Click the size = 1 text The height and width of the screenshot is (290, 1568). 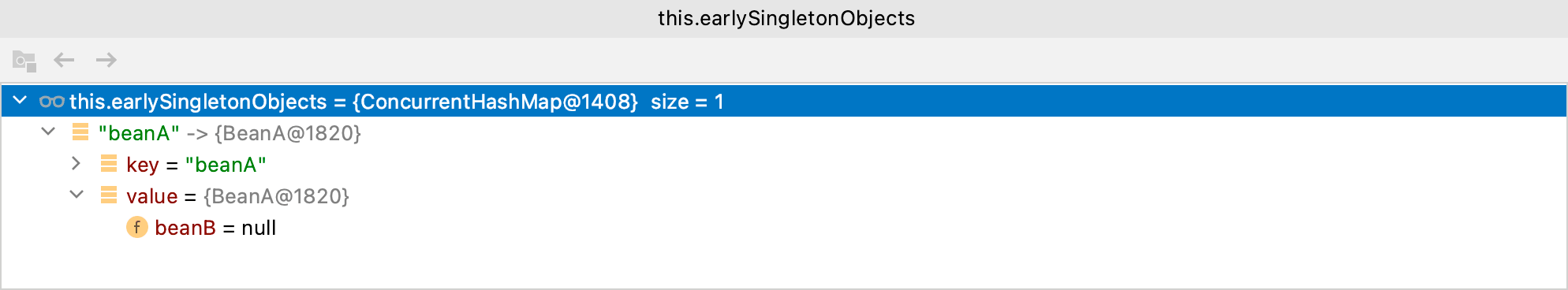[687, 102]
